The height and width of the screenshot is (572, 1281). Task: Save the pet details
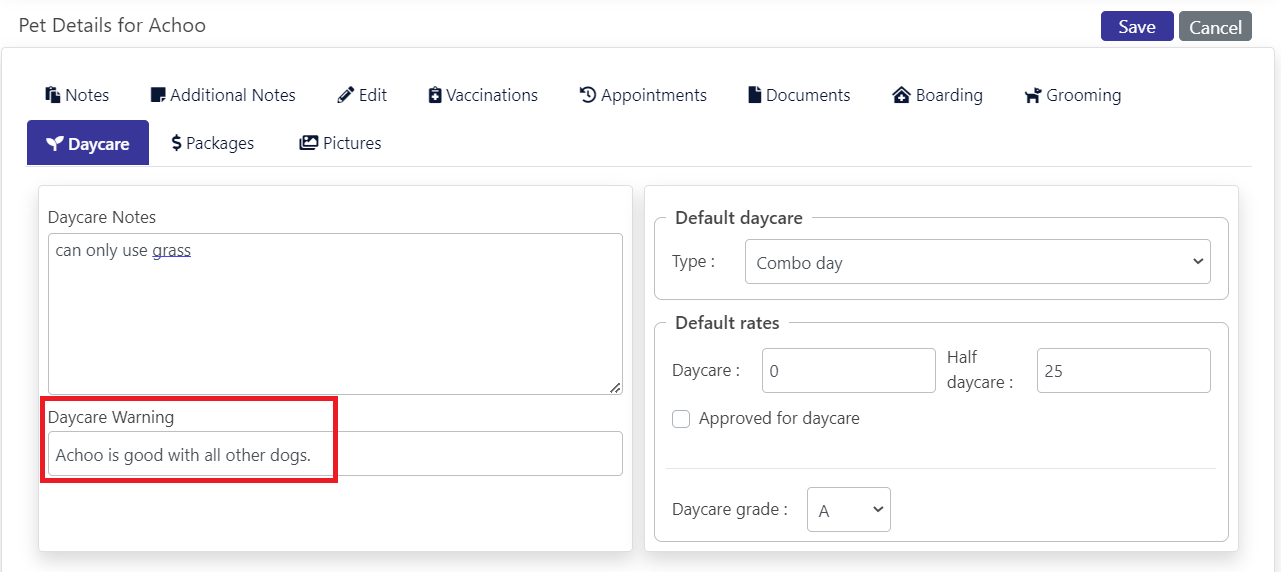(x=1137, y=27)
